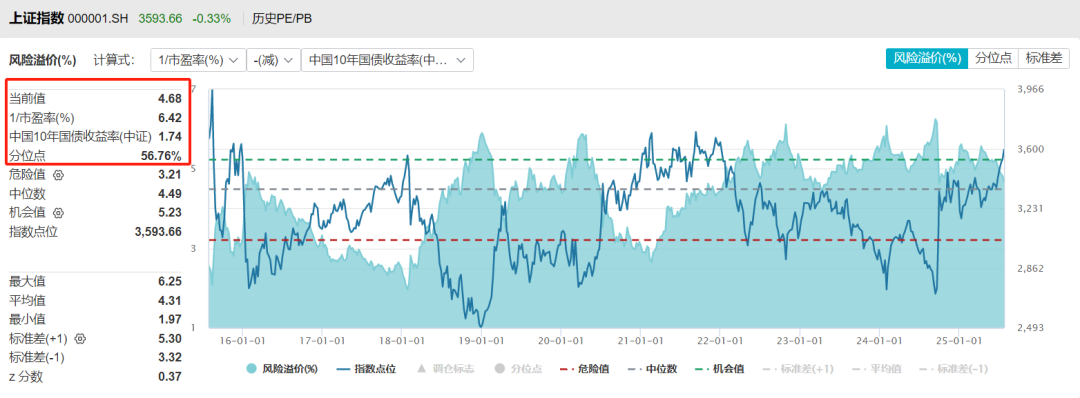Click 标准差(-1) value 3.32

pos(169,357)
